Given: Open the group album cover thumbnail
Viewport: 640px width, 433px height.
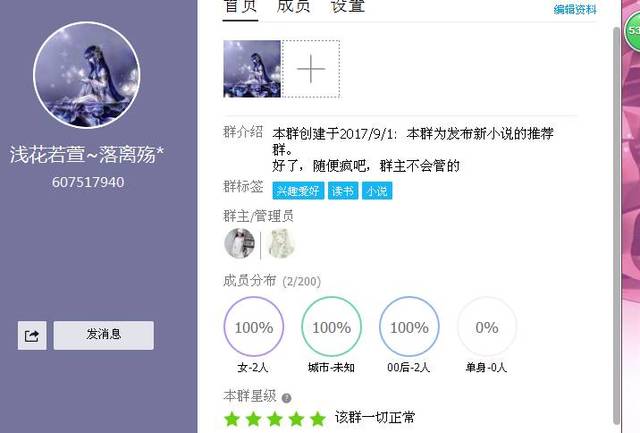Looking at the screenshot, I should 252,69.
